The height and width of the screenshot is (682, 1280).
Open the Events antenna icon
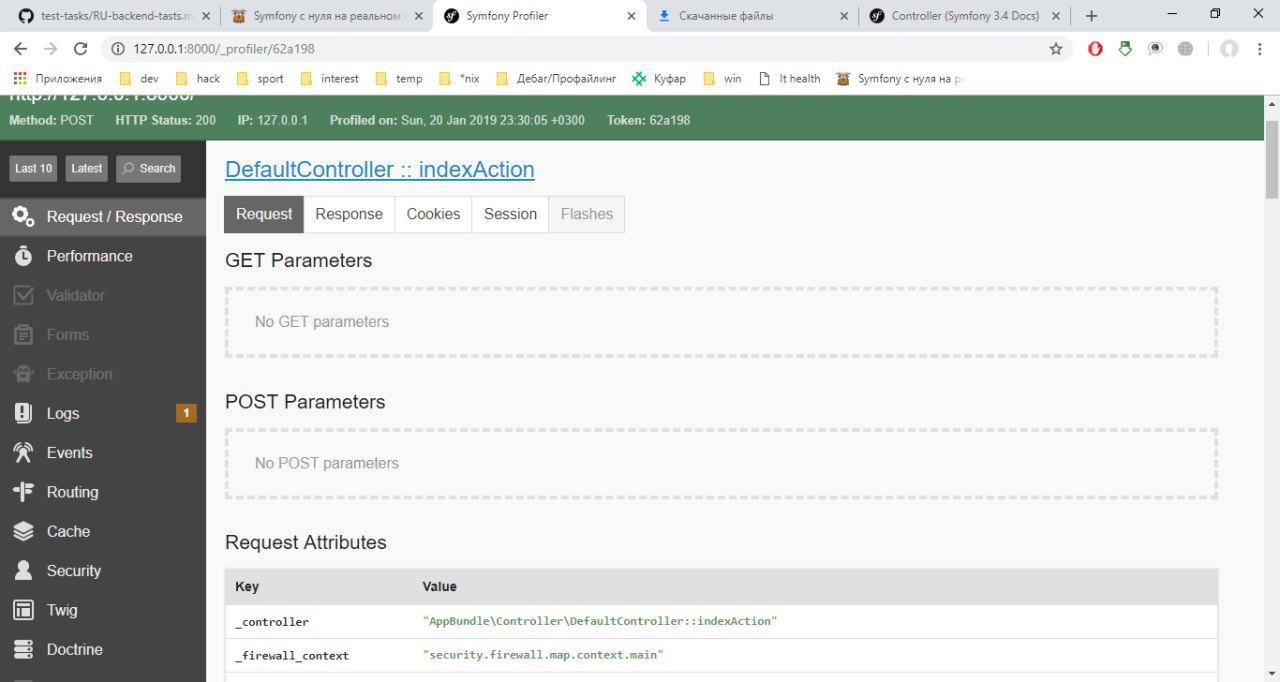23,453
